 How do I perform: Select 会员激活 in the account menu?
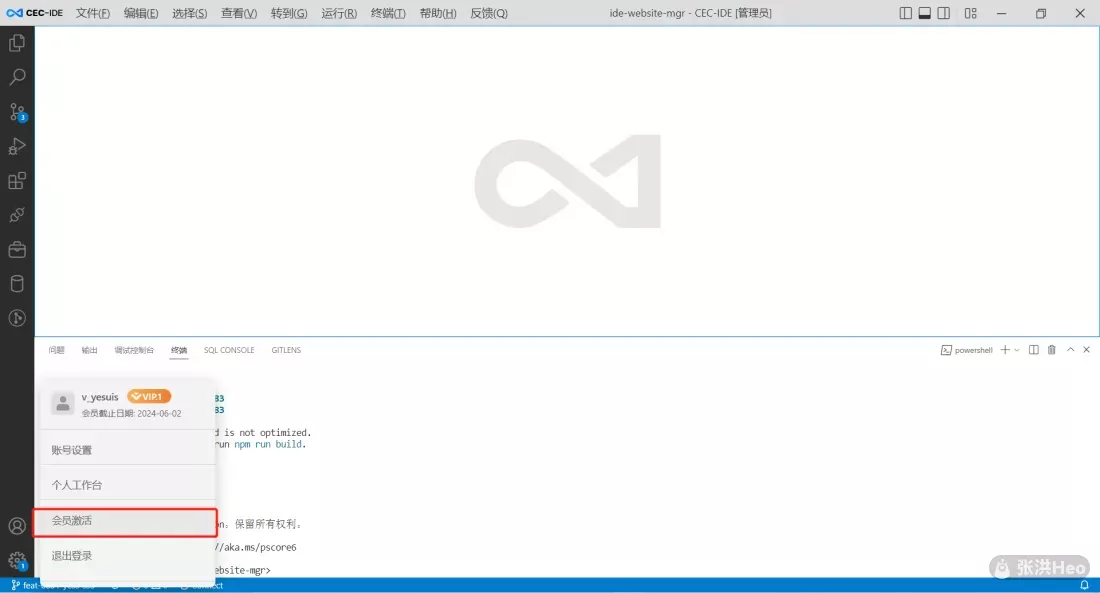(x=126, y=521)
